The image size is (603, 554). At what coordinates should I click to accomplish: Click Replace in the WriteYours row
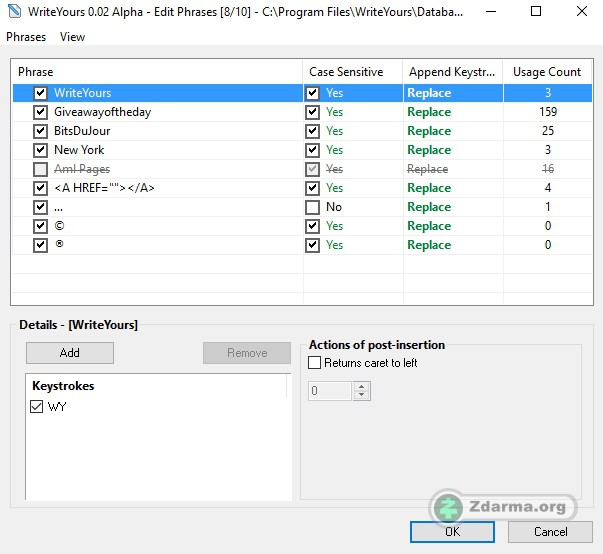pyautogui.click(x=429, y=93)
